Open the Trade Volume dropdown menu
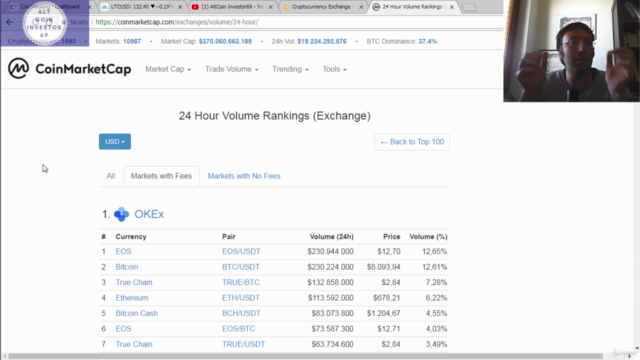Image resolution: width=640 pixels, height=360 pixels. pos(231,69)
